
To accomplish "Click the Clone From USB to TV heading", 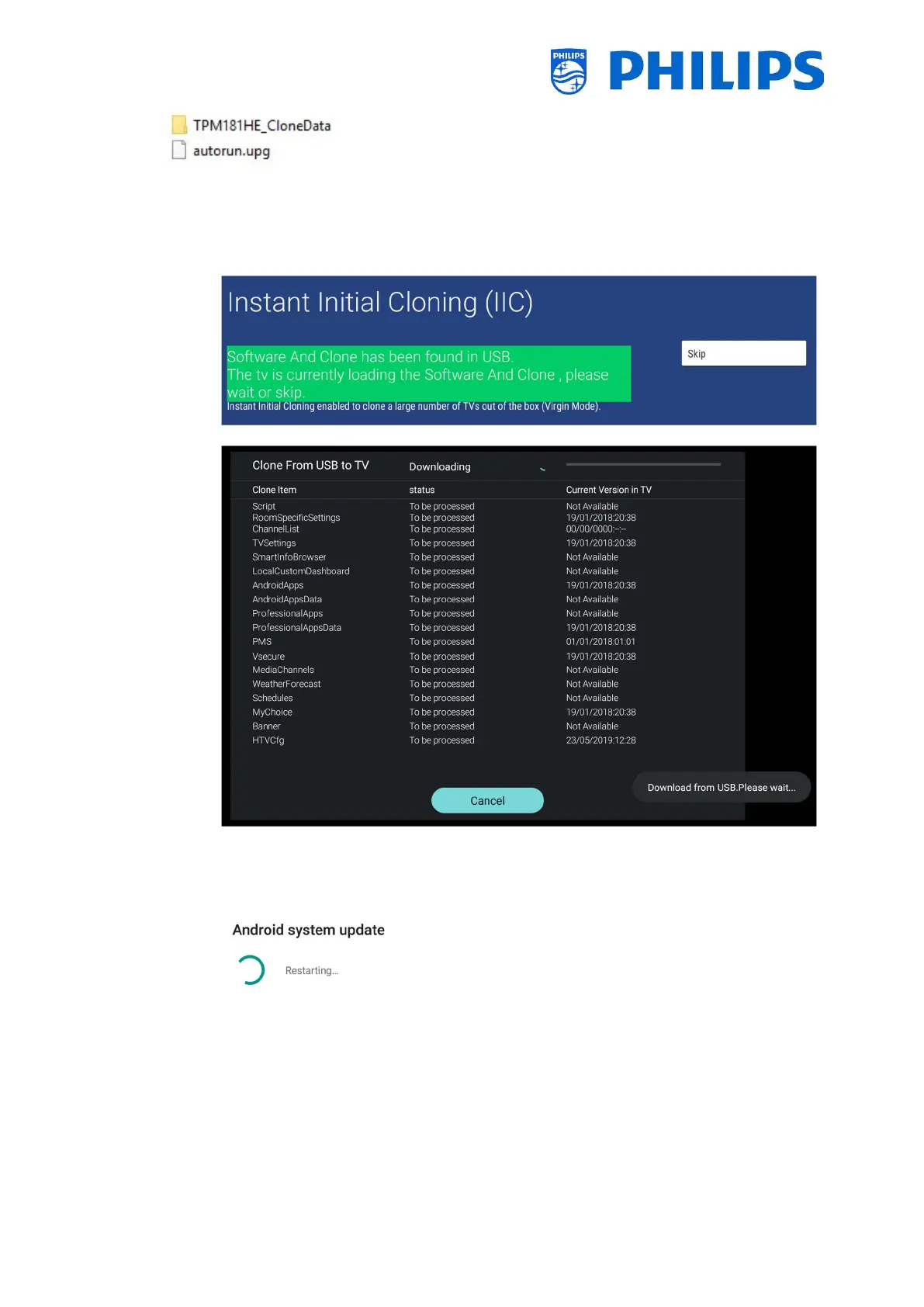I will tap(310, 465).
